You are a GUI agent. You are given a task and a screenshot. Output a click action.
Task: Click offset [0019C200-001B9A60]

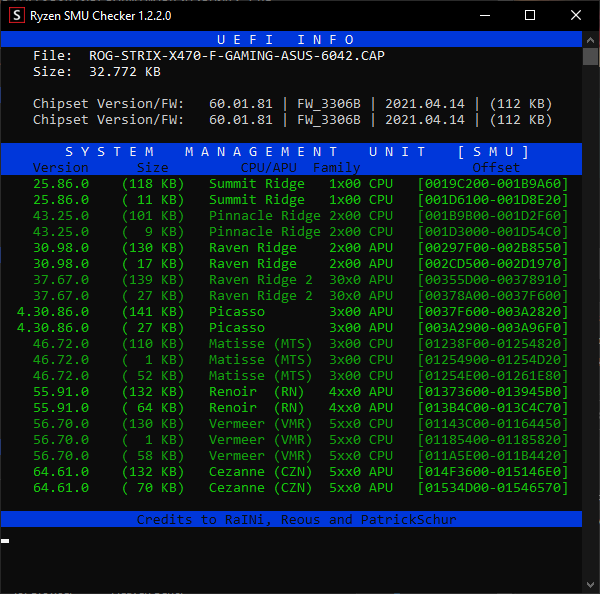[x=493, y=184]
